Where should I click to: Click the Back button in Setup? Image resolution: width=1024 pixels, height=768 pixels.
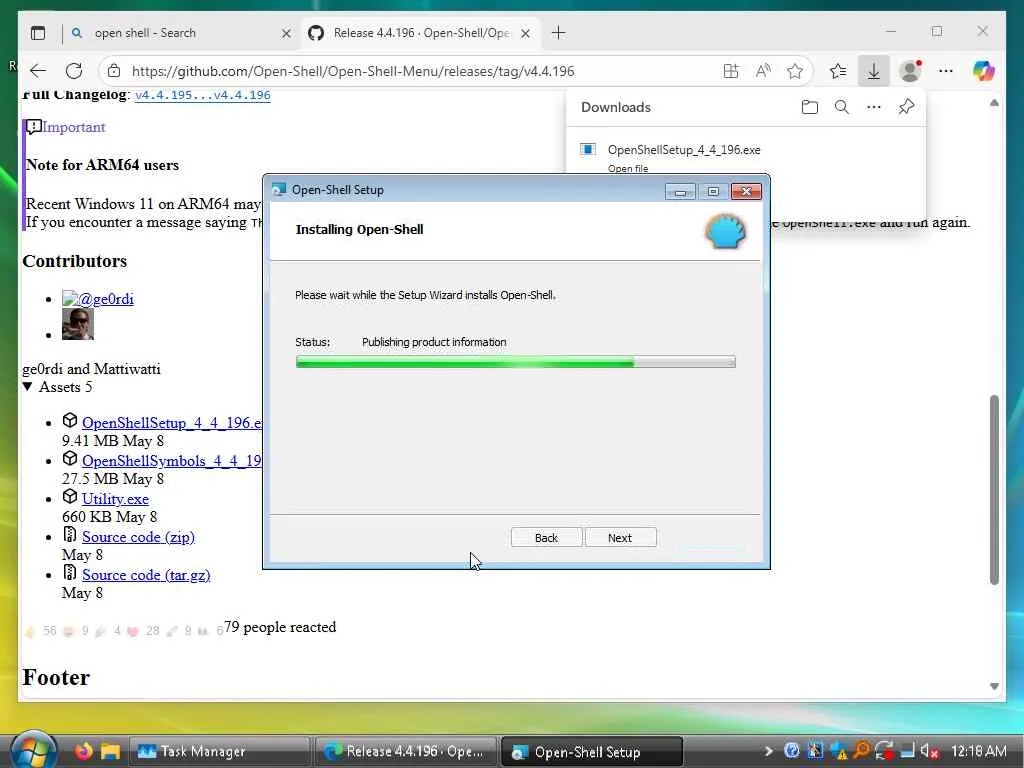pos(546,537)
